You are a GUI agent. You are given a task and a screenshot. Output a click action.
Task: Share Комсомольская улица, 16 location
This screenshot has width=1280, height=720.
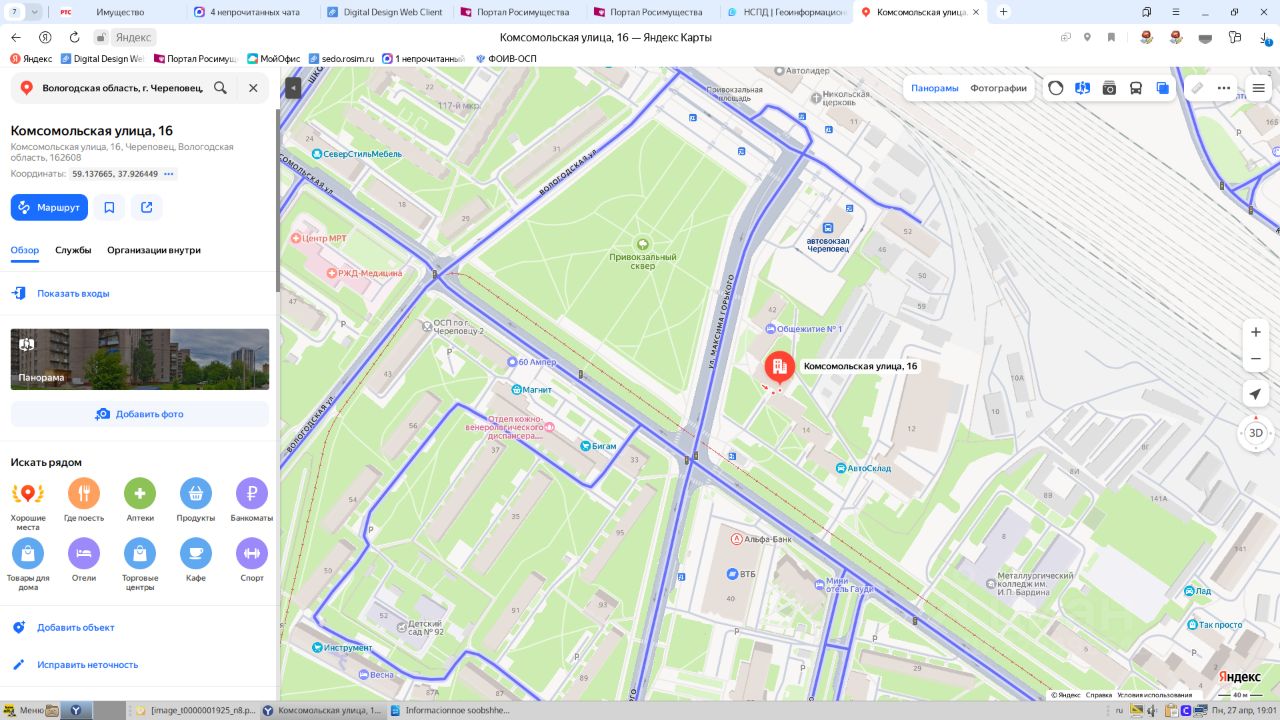[147, 207]
